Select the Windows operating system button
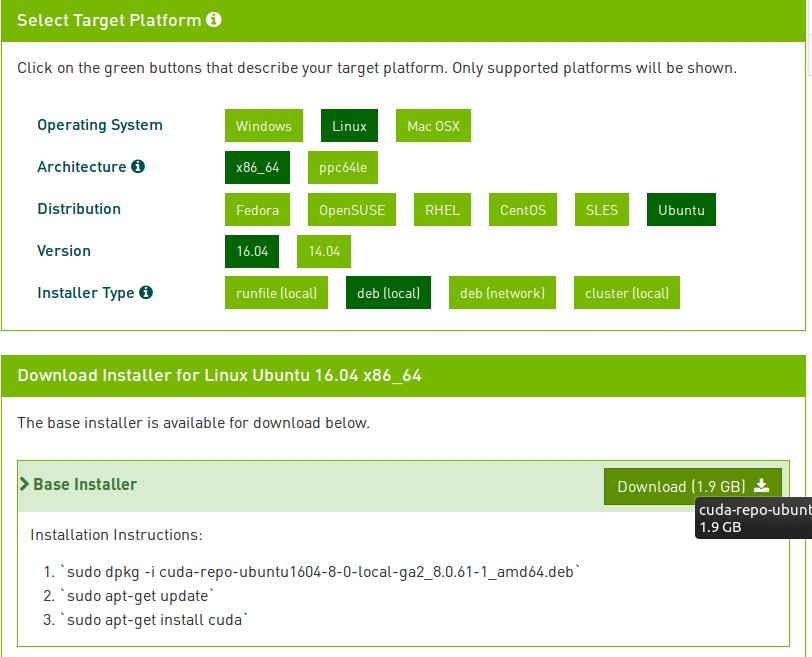 264,126
